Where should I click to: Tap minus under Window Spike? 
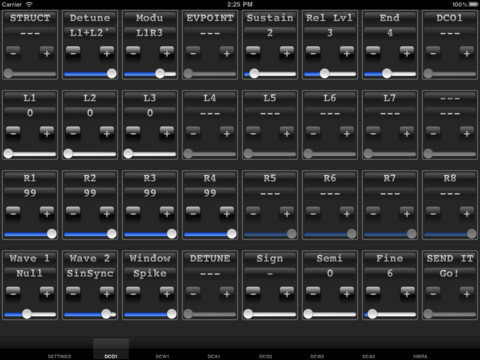pyautogui.click(x=133, y=293)
